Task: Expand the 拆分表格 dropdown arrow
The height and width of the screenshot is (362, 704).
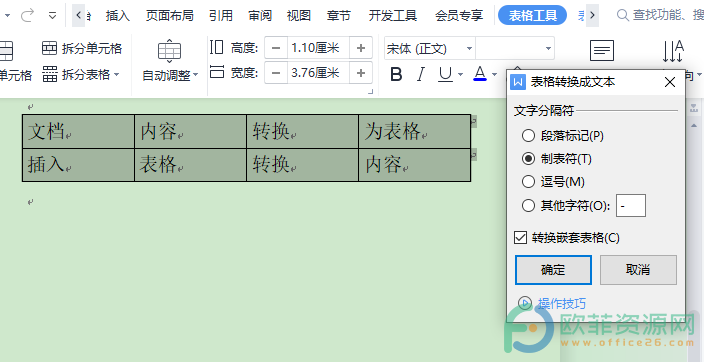Action: click(116, 74)
